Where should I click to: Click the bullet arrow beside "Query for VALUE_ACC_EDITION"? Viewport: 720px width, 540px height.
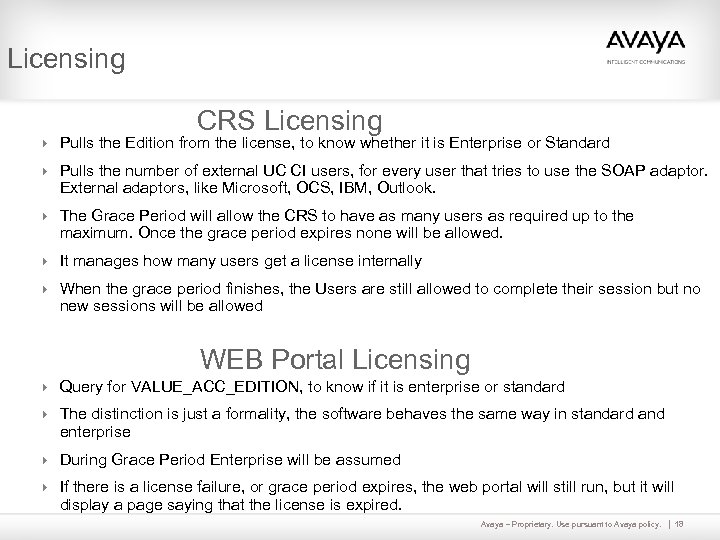(x=45, y=387)
